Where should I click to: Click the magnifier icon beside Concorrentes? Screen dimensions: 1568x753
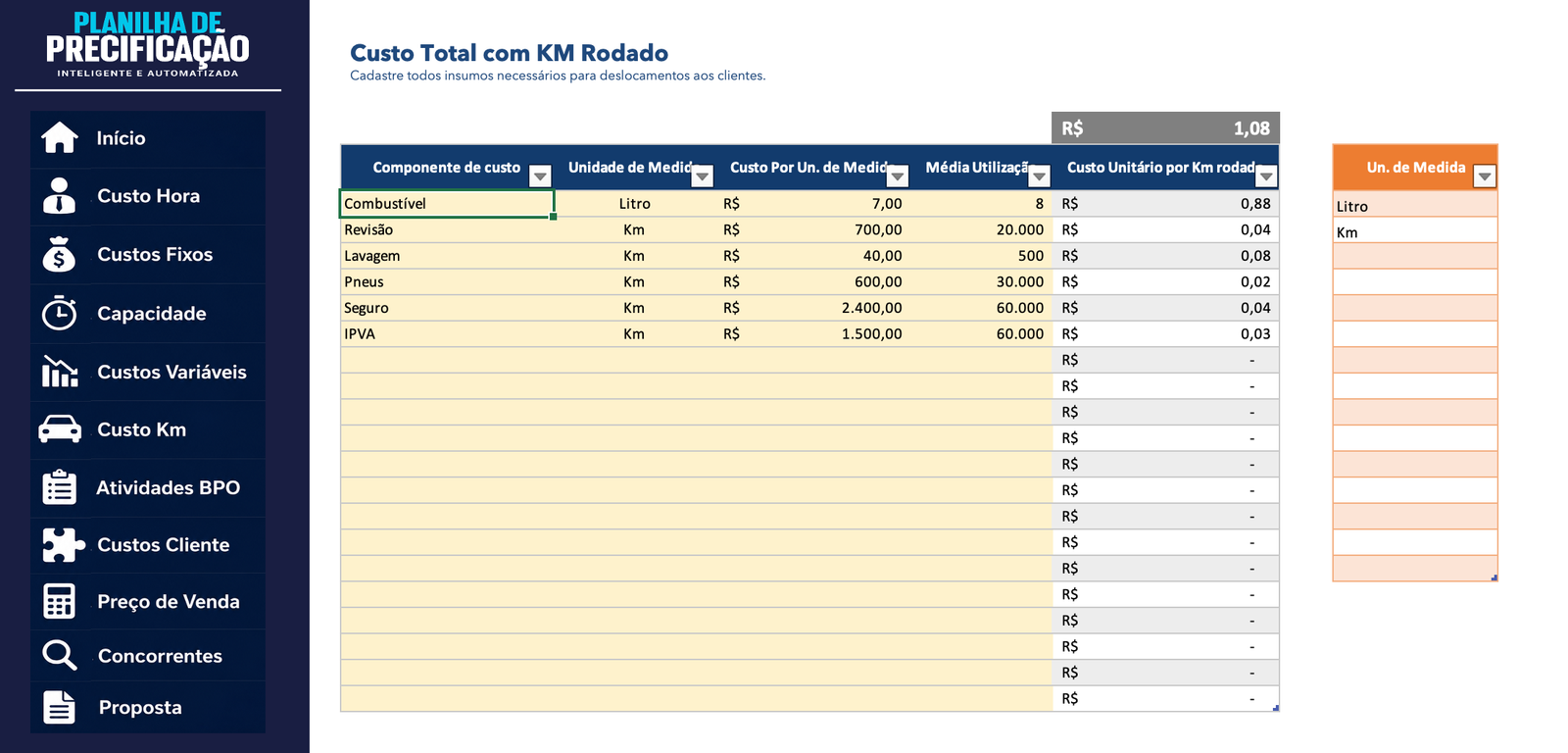[60, 655]
